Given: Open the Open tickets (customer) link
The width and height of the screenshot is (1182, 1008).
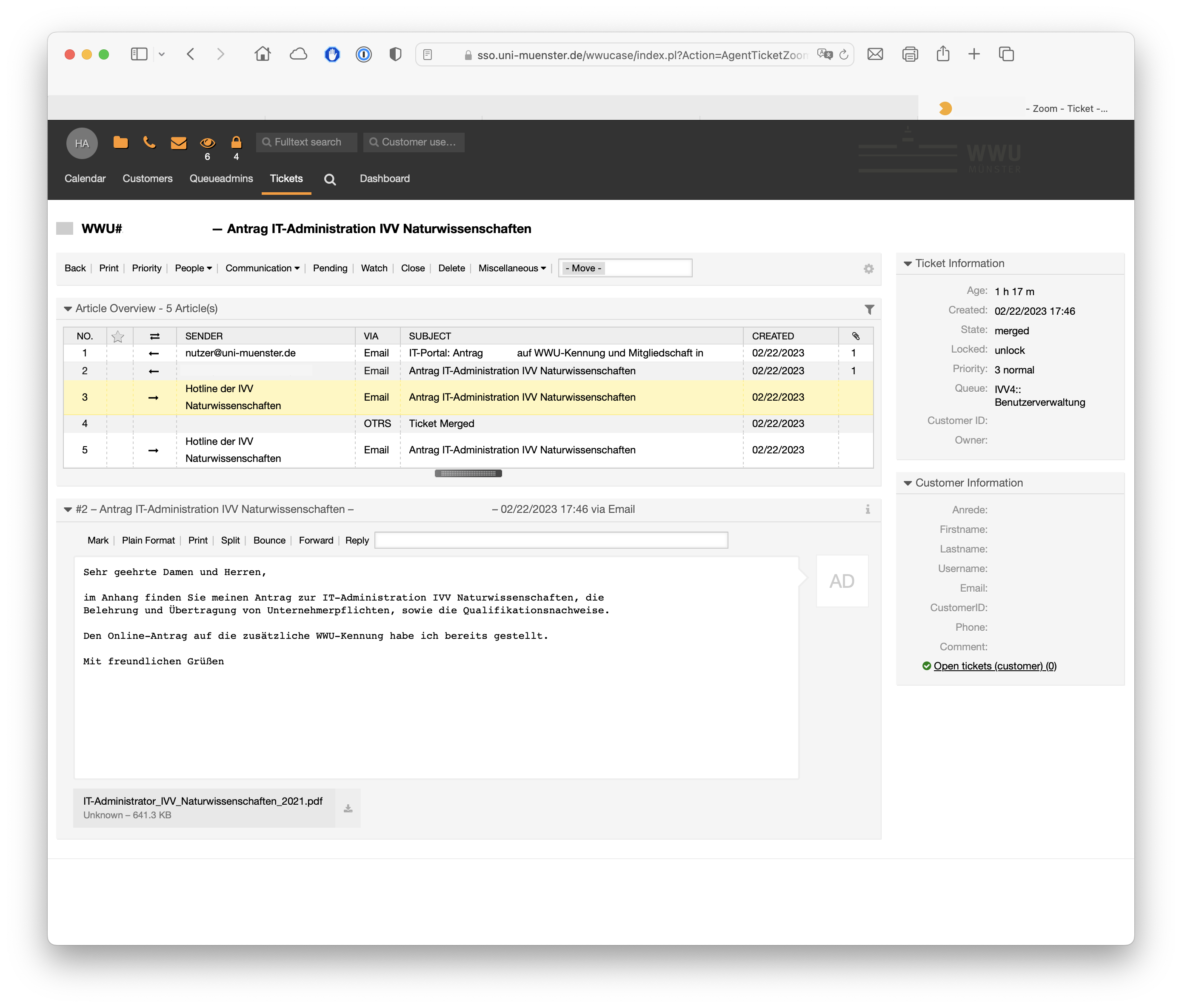Looking at the screenshot, I should click(x=994, y=666).
